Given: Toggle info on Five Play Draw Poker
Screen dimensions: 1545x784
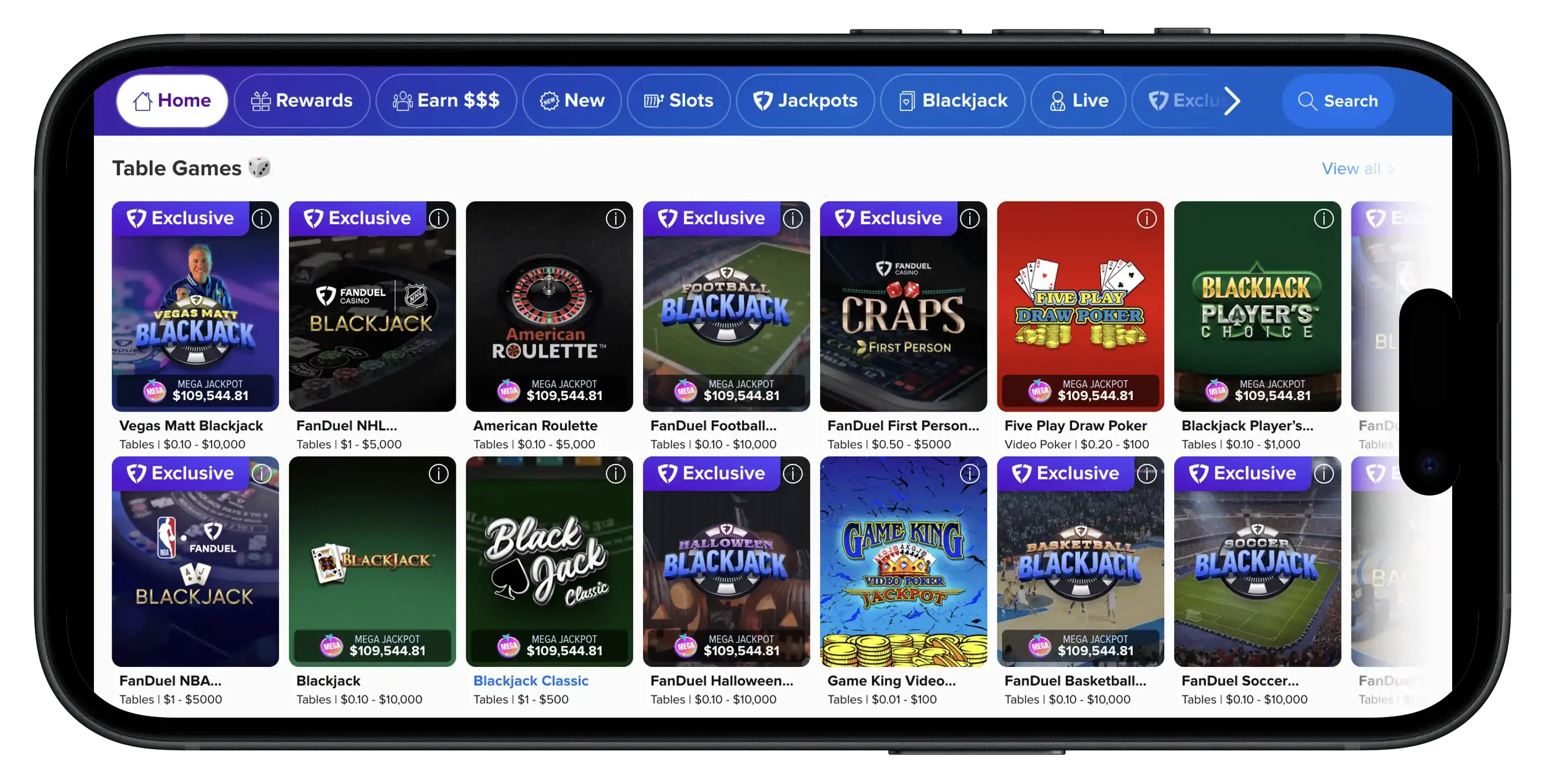Looking at the screenshot, I should click(x=1146, y=219).
